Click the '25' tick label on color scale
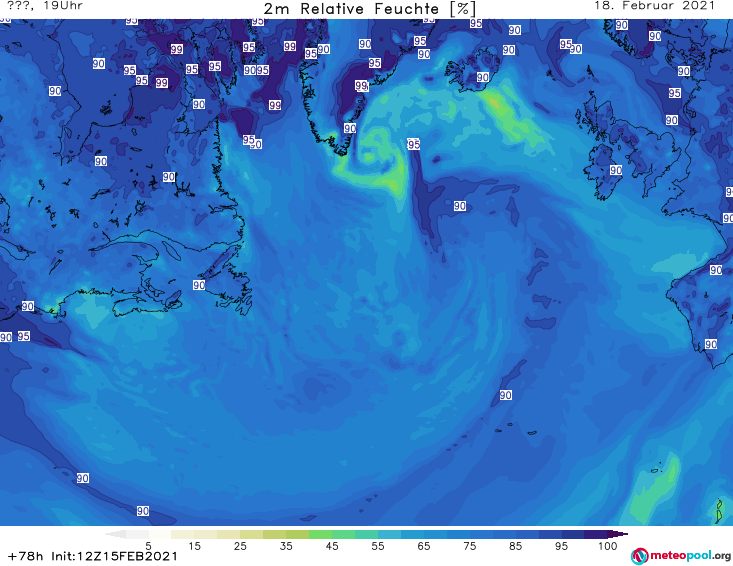This screenshot has width=733, height=566. tap(240, 546)
